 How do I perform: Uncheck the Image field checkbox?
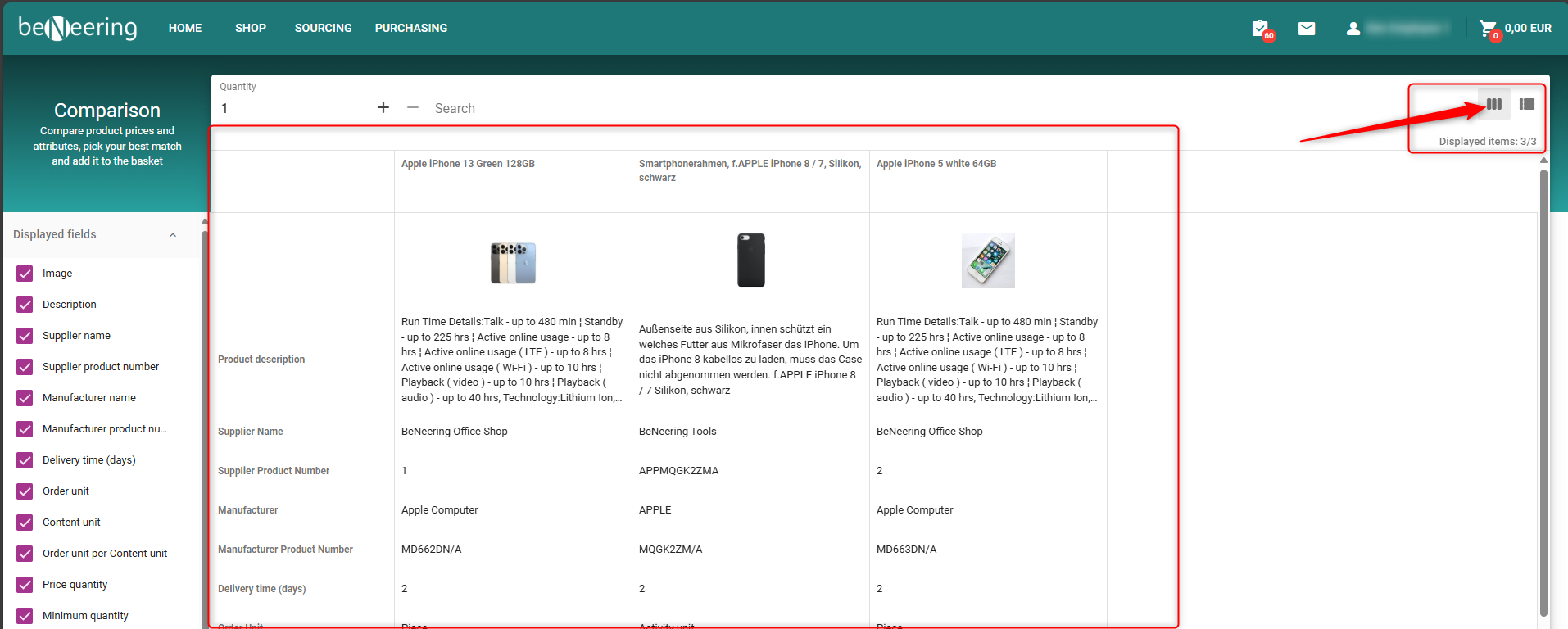(x=25, y=274)
